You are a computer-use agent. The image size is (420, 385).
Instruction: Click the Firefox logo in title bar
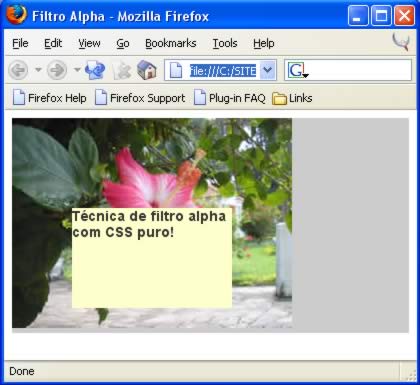tap(16, 15)
